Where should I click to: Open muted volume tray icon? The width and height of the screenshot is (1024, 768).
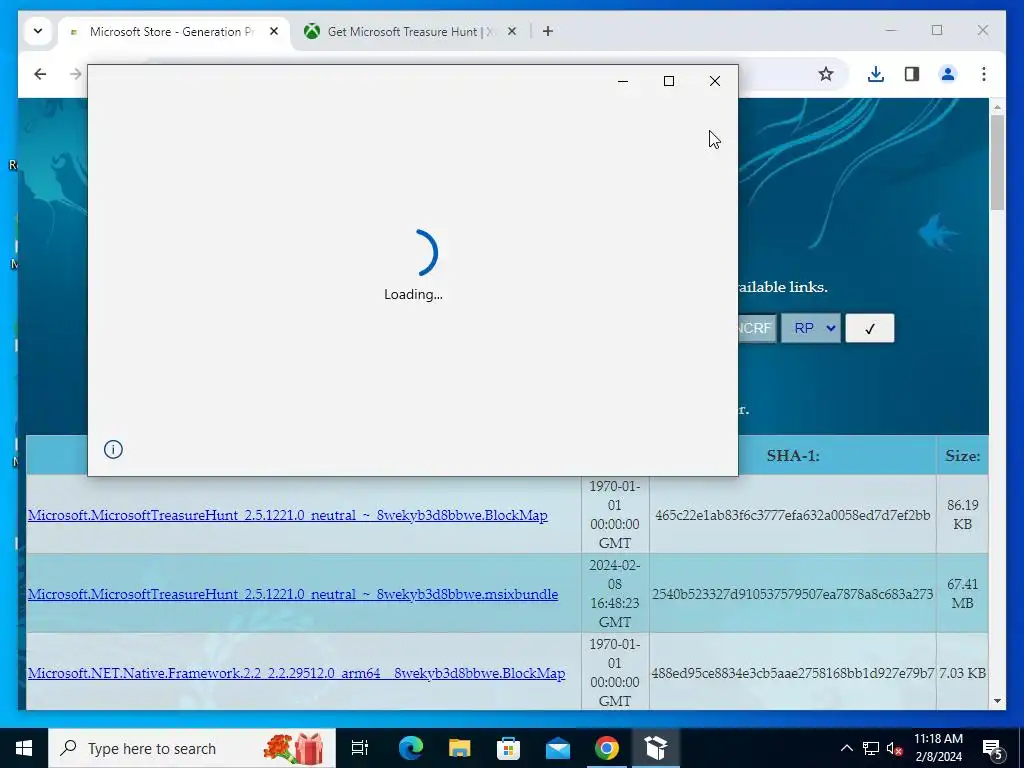coord(895,748)
